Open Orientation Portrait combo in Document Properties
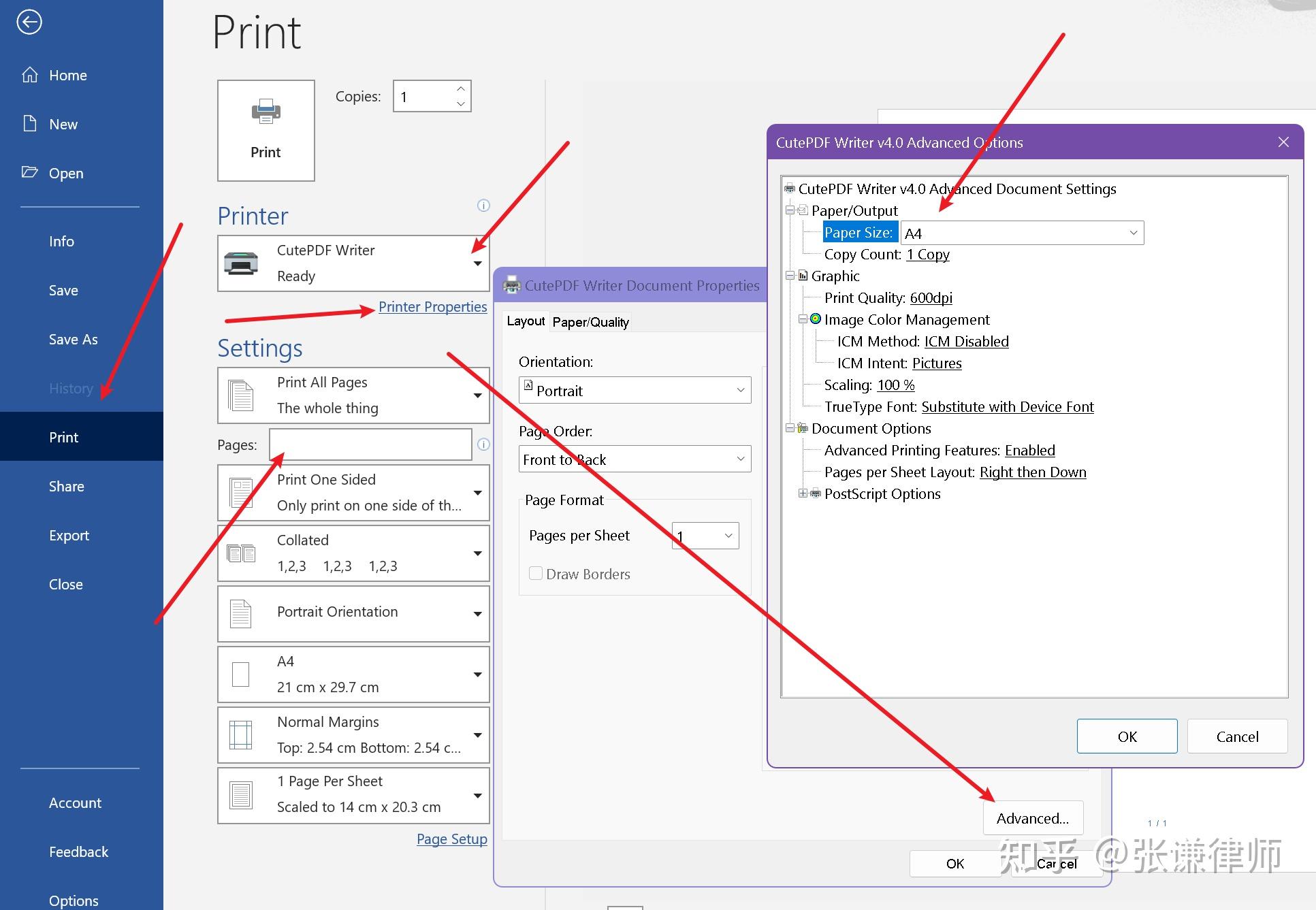This screenshot has width=1316, height=910. click(635, 390)
